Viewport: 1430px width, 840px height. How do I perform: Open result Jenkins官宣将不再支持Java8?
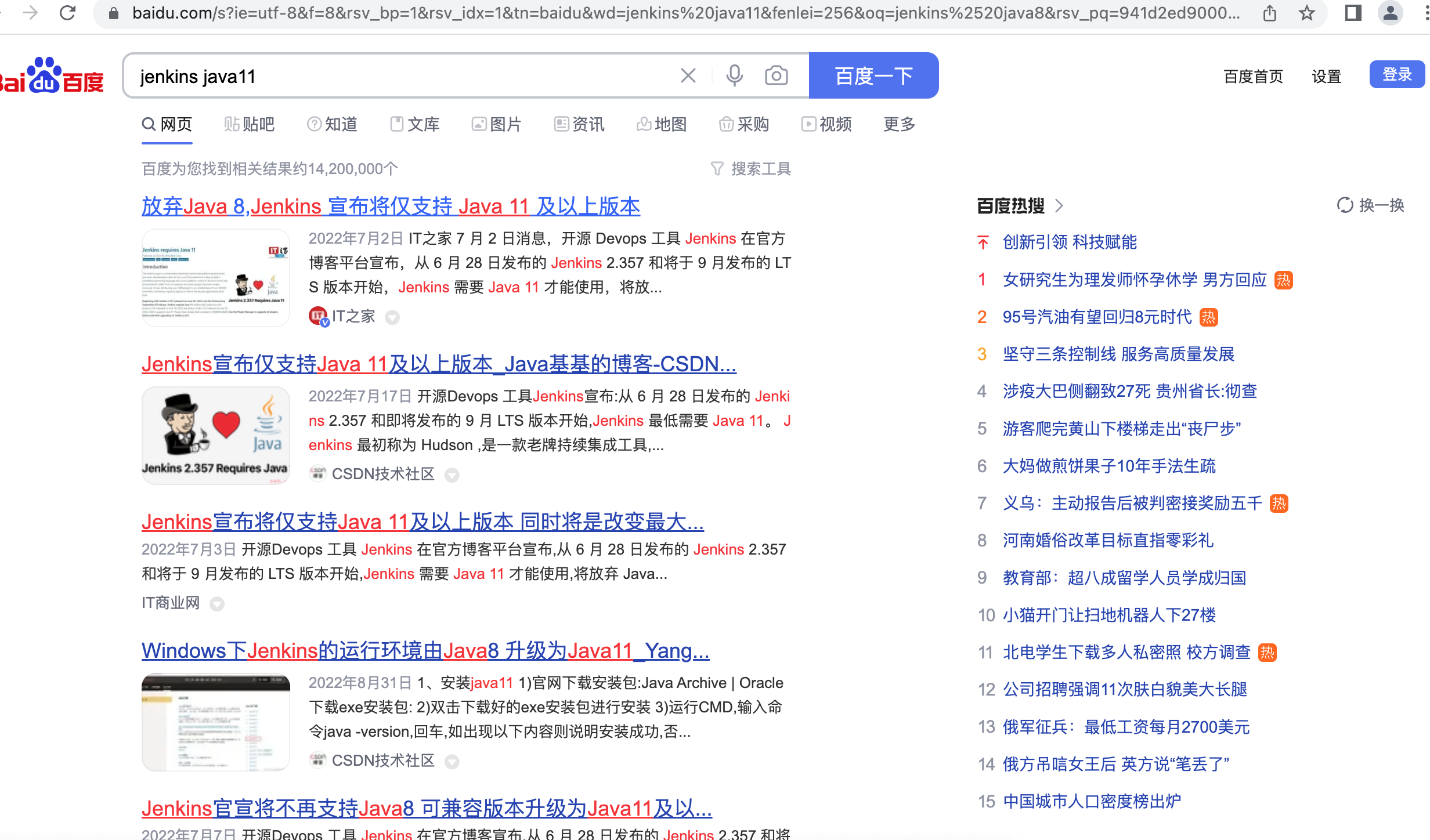click(427, 809)
